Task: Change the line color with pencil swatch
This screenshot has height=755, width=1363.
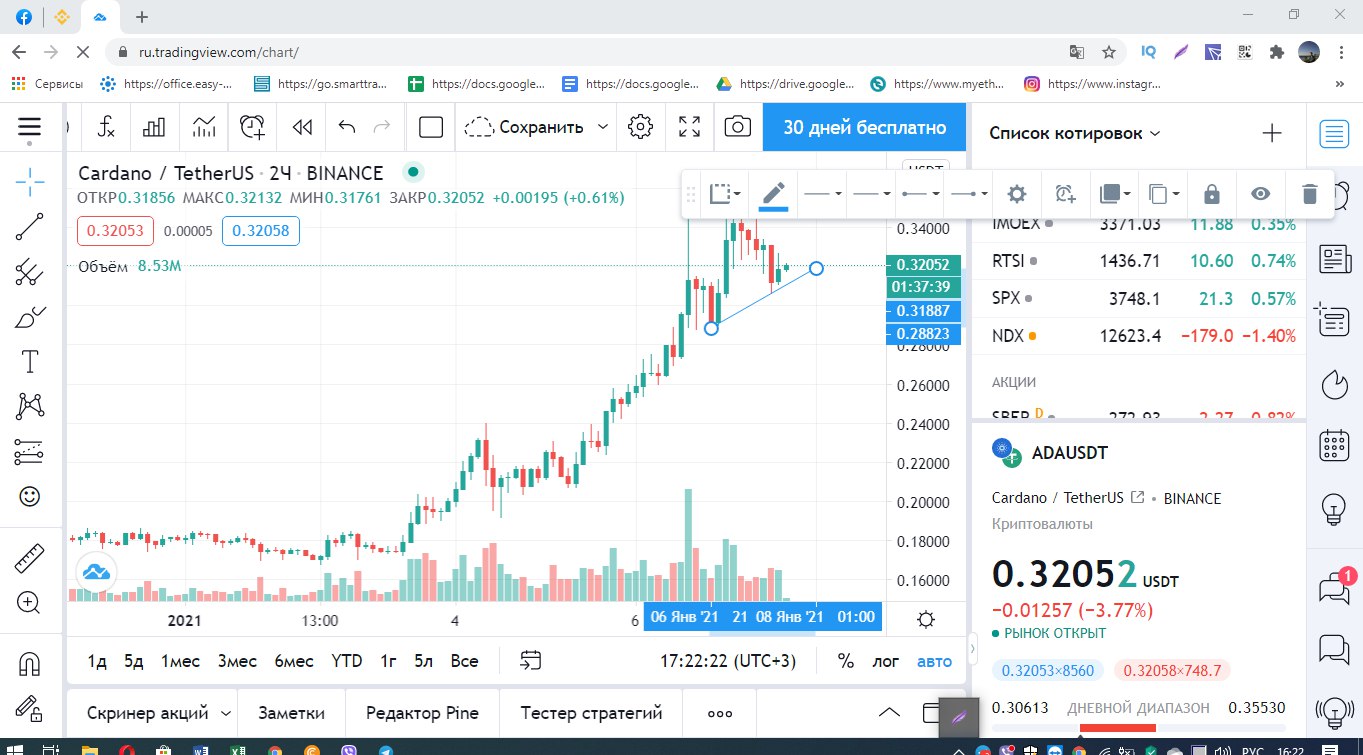Action: click(x=773, y=194)
